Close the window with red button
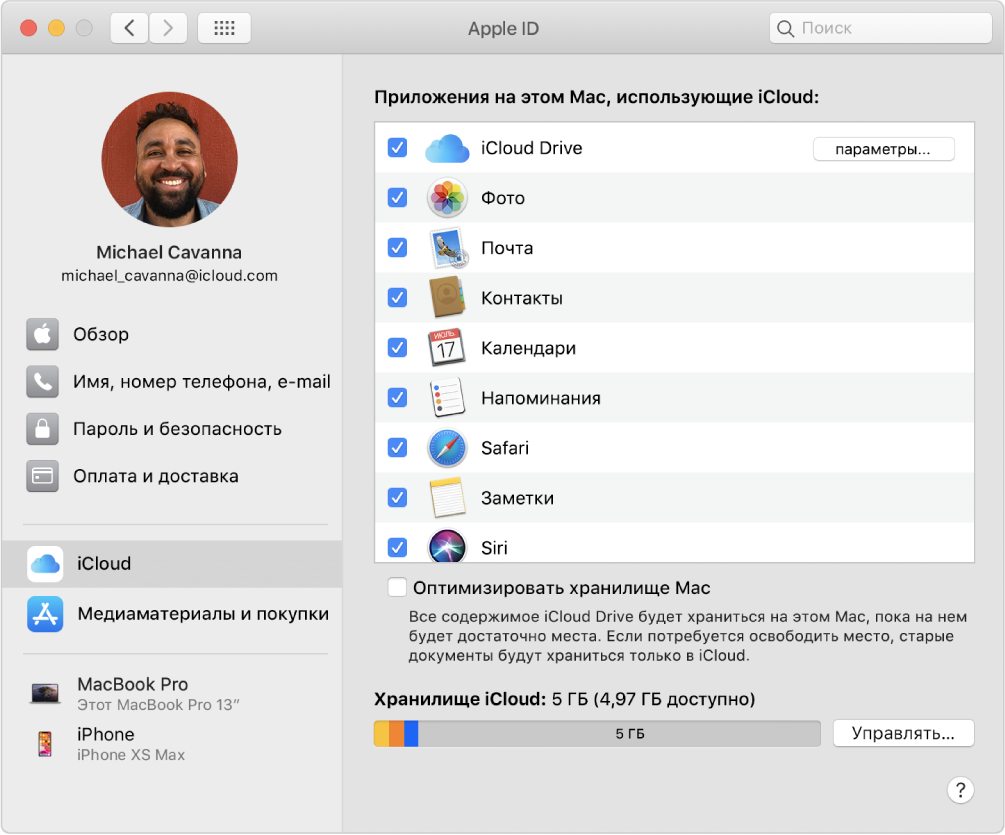 coord(28,28)
